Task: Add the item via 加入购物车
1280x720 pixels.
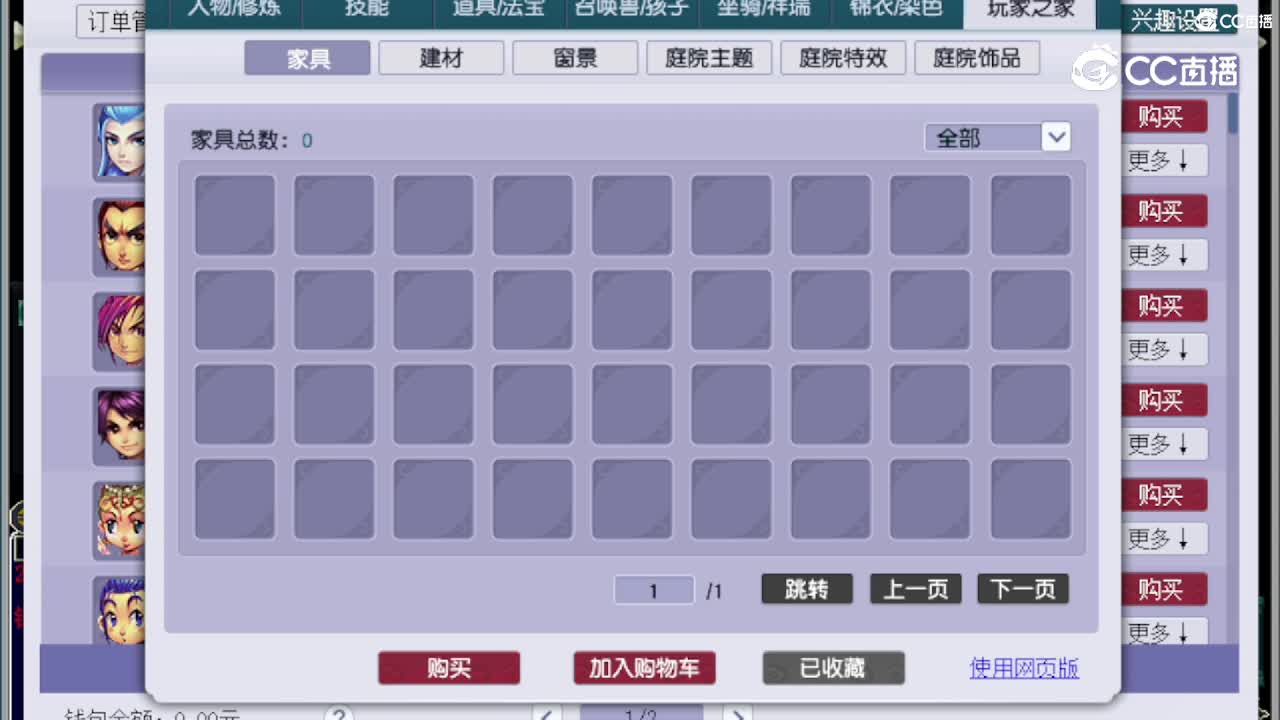Action: coord(644,668)
